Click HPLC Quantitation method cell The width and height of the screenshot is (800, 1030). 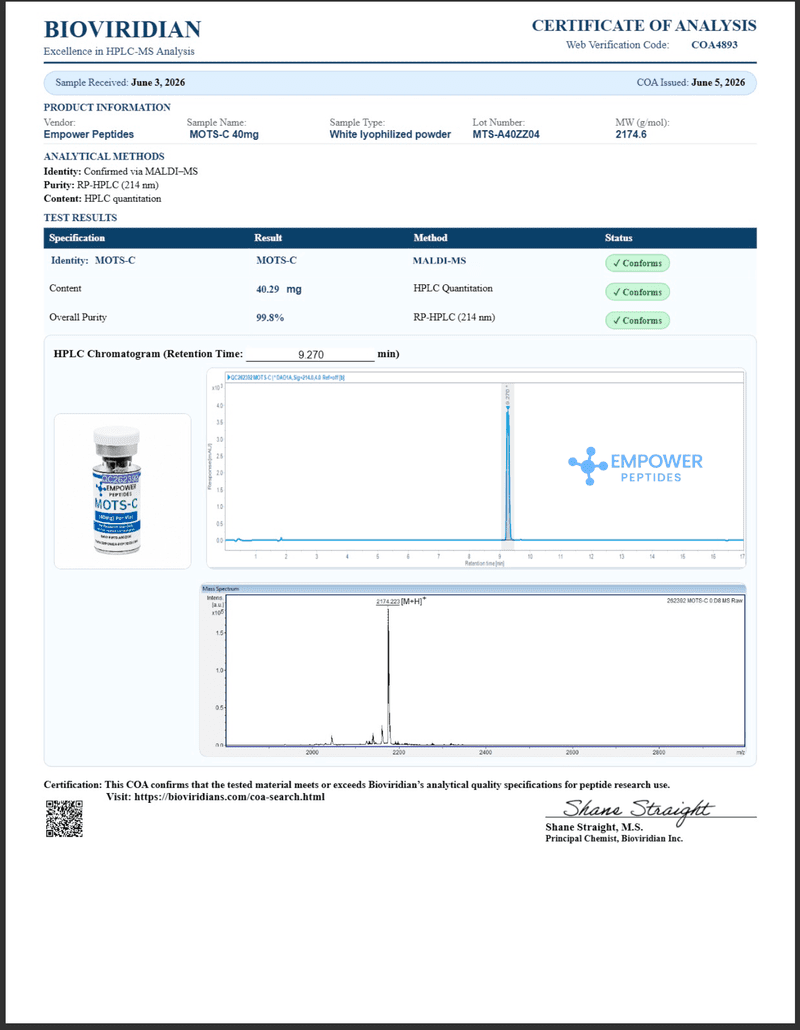453,288
